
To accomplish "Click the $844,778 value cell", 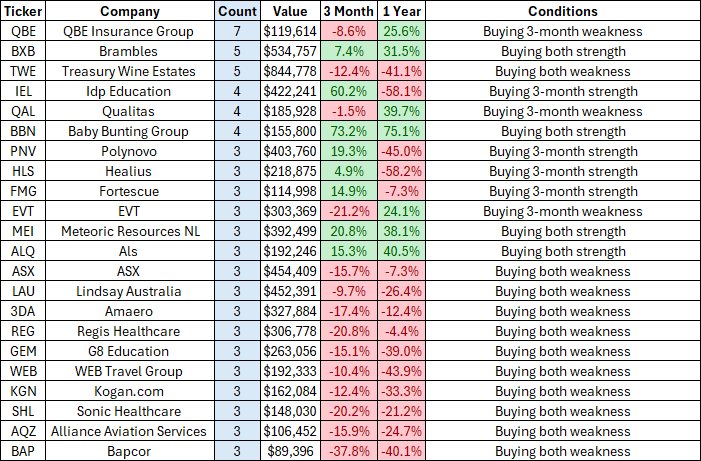I will tap(289, 71).
